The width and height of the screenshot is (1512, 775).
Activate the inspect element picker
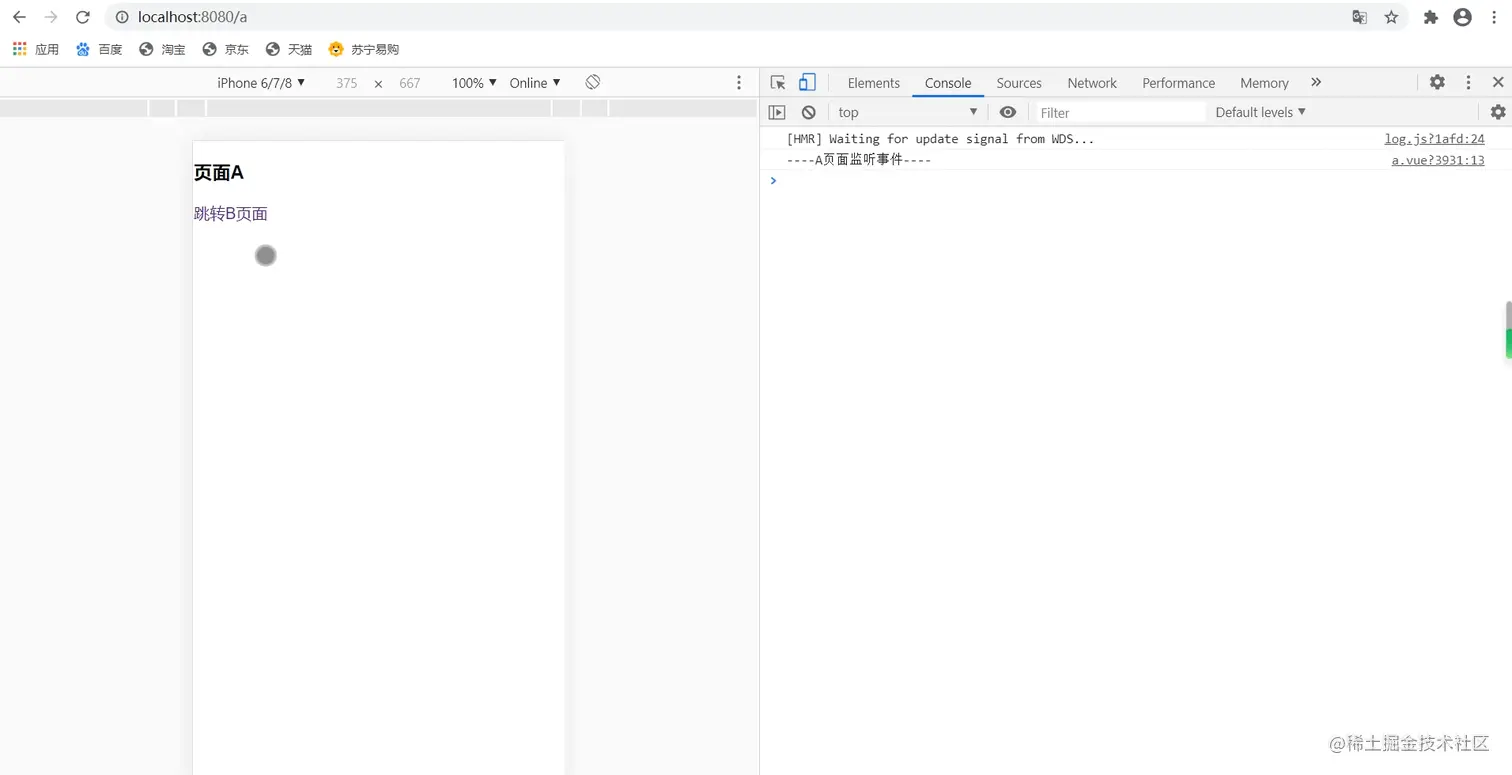pyautogui.click(x=778, y=82)
